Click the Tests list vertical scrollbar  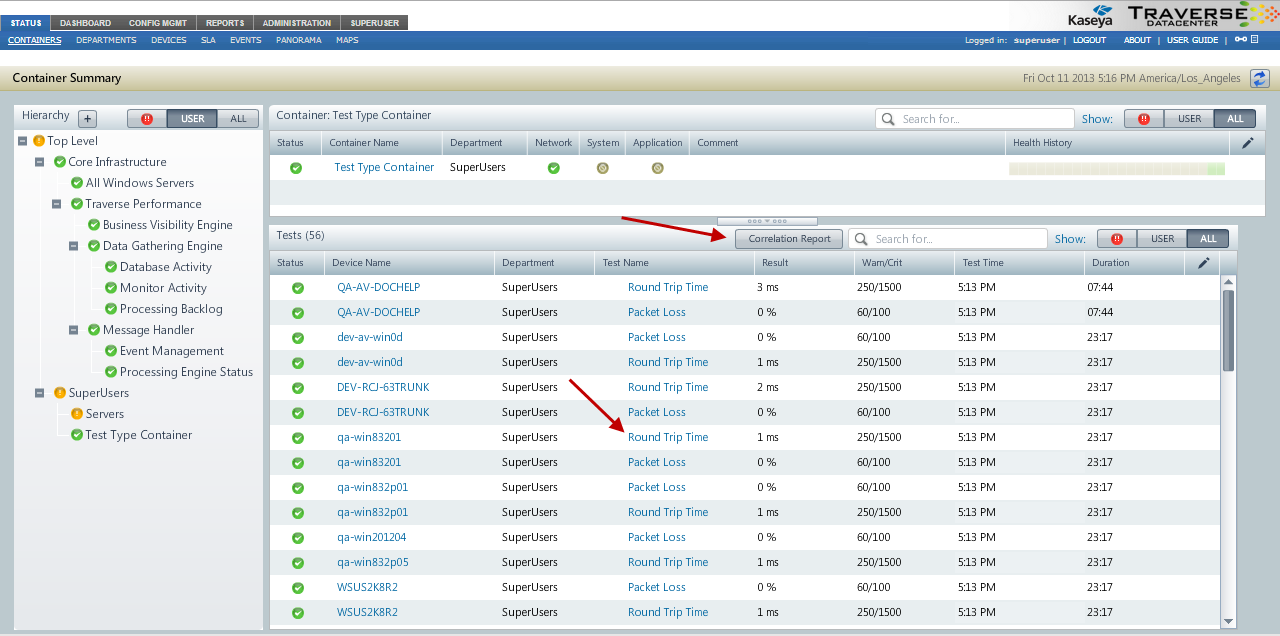pyautogui.click(x=1228, y=330)
